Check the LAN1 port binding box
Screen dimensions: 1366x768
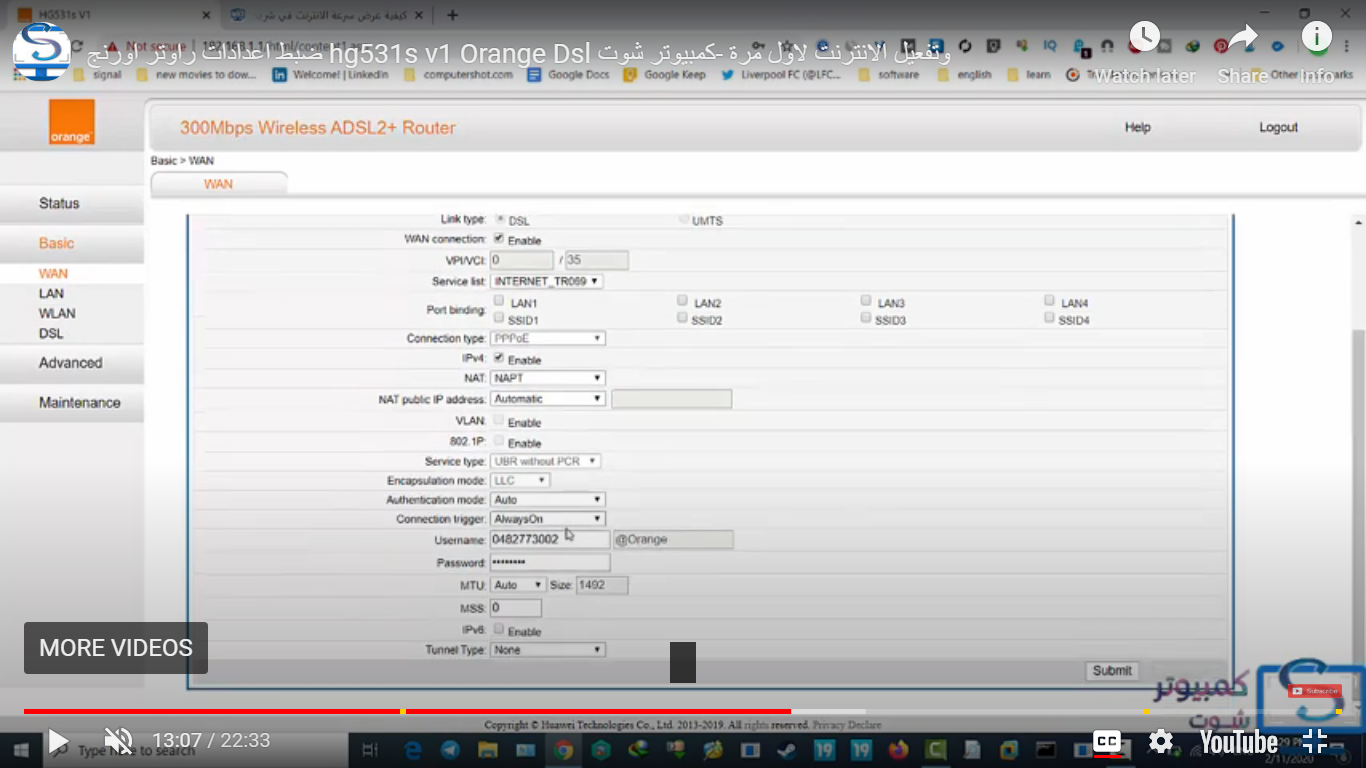click(500, 300)
